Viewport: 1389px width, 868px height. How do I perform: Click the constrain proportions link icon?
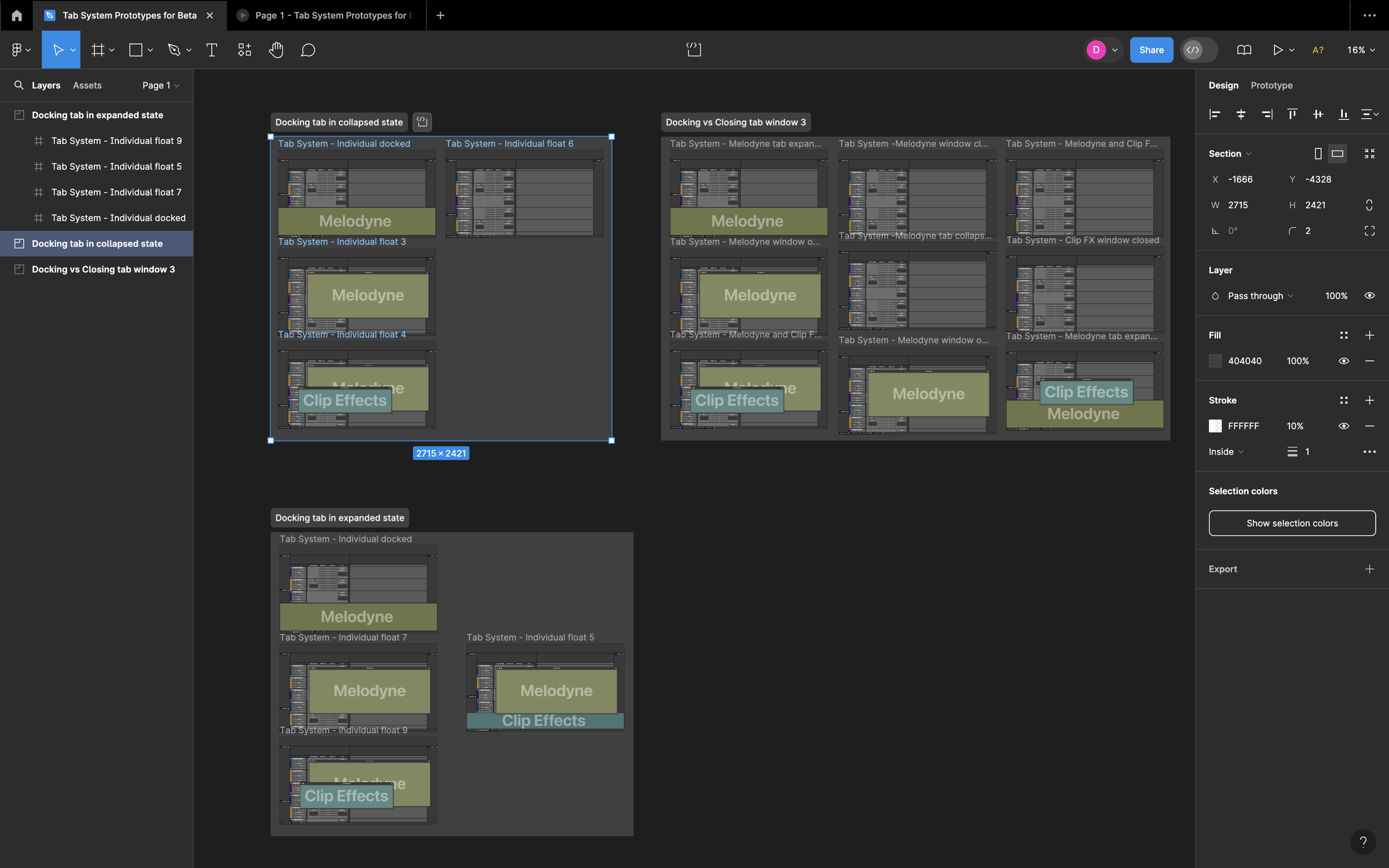pyautogui.click(x=1370, y=205)
